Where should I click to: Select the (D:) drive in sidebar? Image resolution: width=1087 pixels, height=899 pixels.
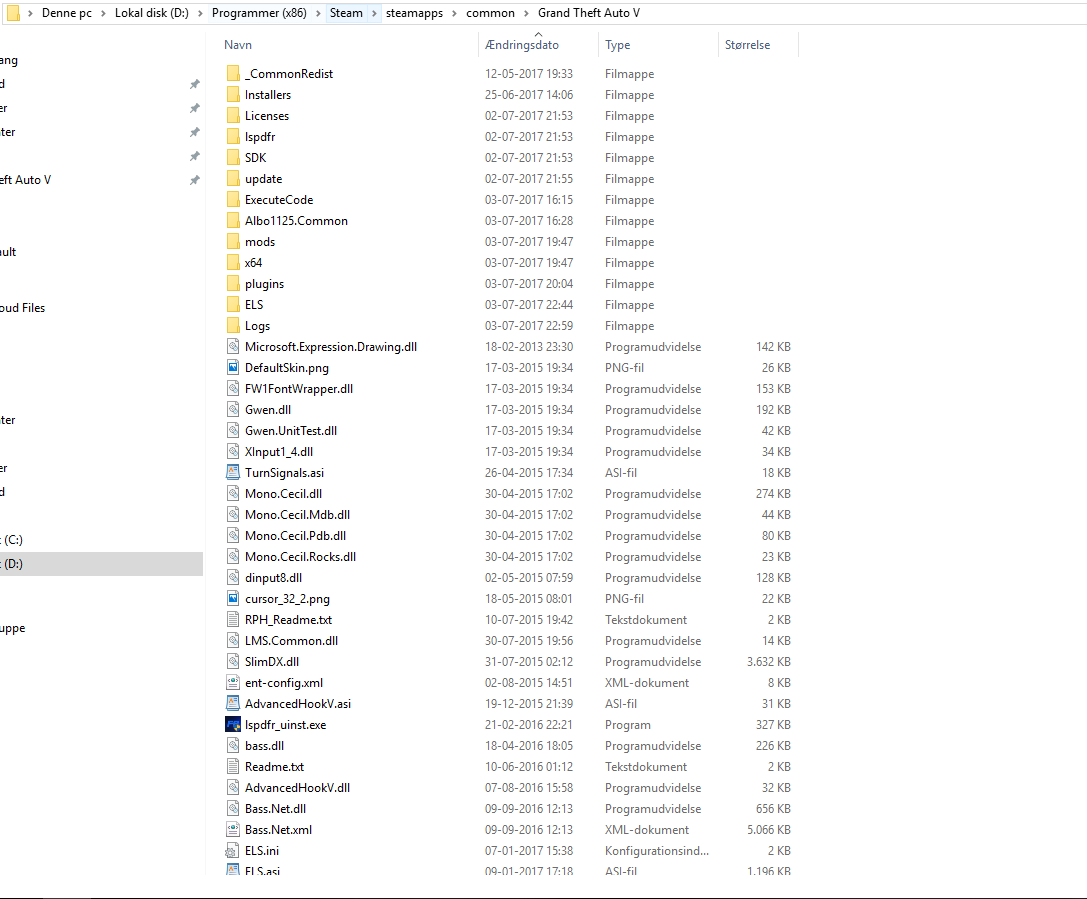tap(101, 564)
